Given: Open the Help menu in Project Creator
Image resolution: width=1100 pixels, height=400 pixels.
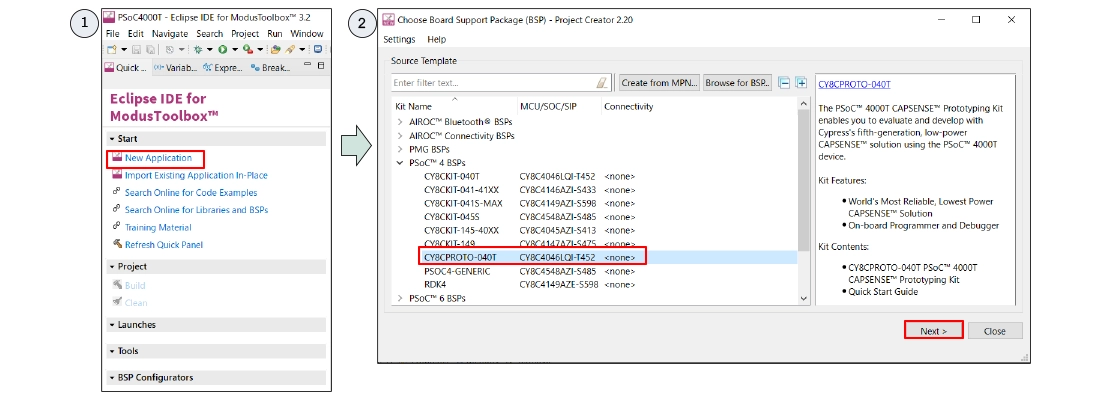Looking at the screenshot, I should tap(436, 39).
